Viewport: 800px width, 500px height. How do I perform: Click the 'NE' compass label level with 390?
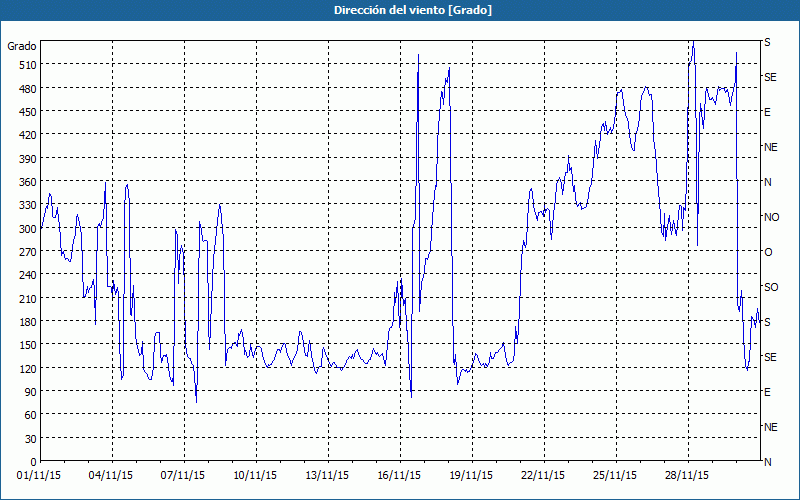[x=770, y=147]
